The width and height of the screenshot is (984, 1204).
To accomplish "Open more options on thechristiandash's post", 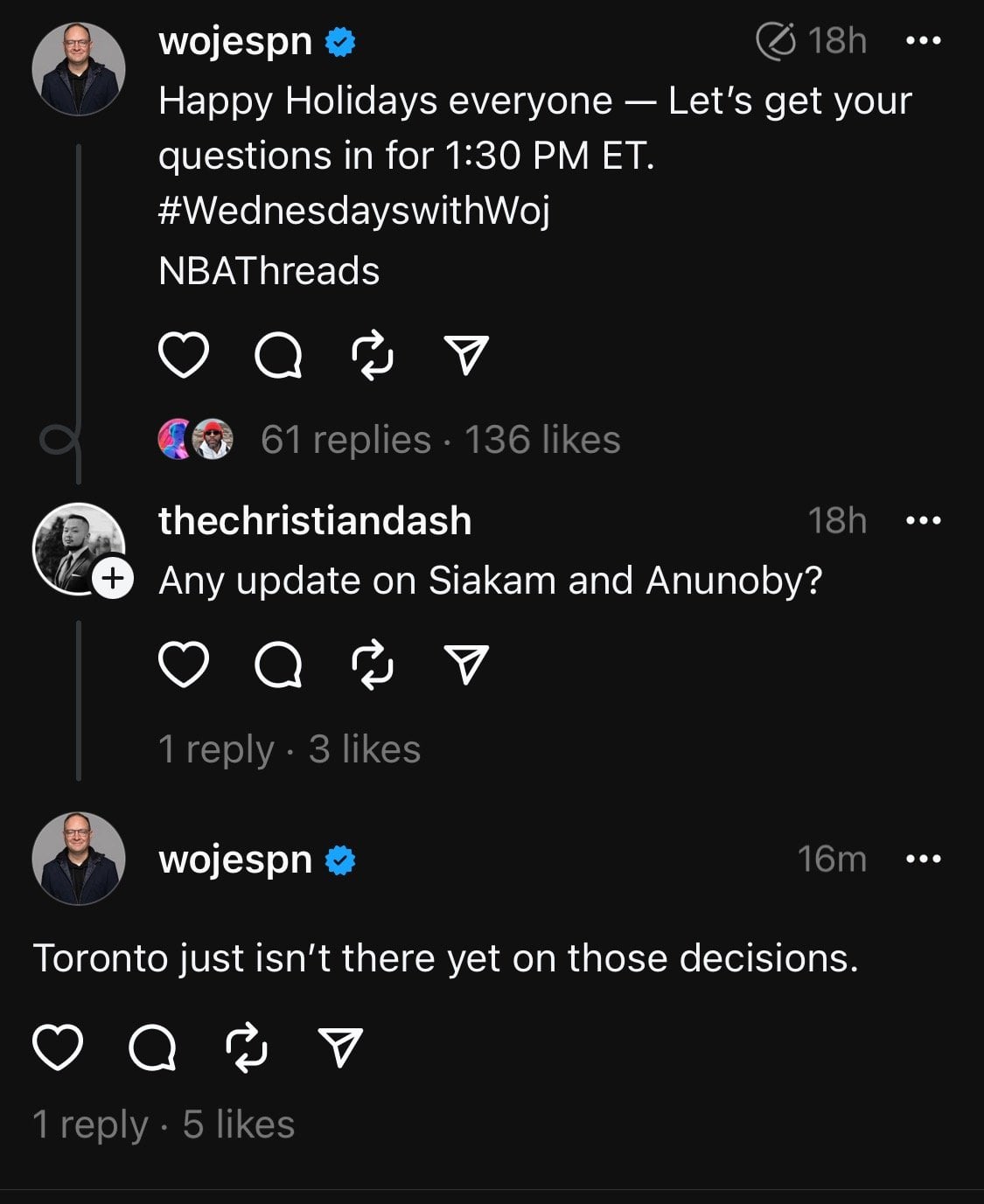I will (924, 521).
